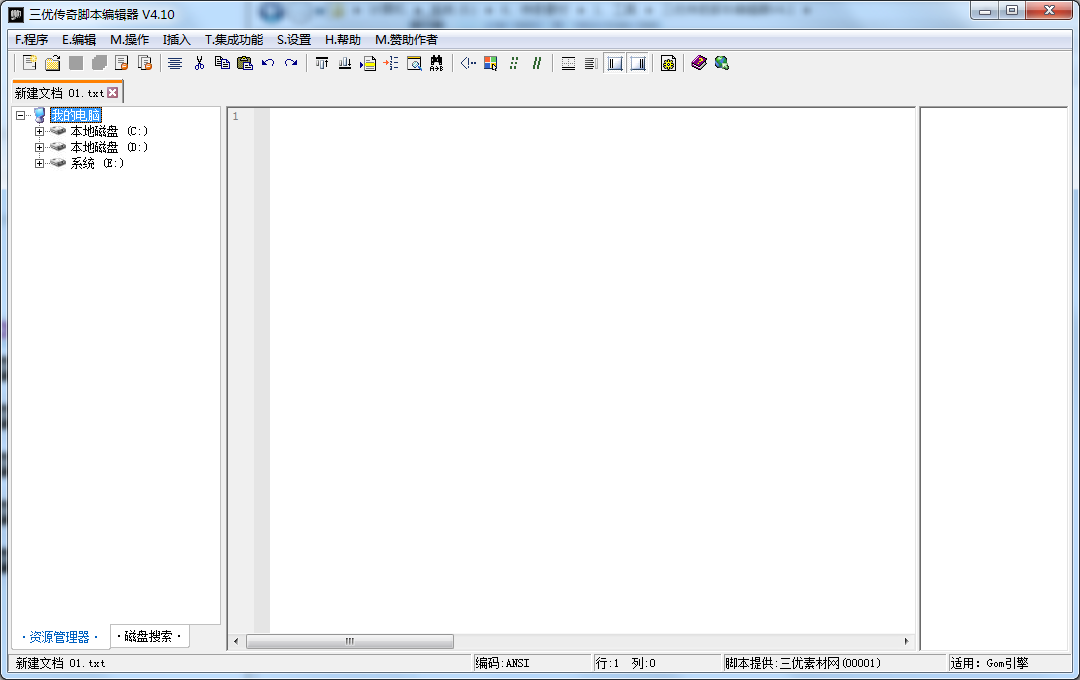This screenshot has height=680, width=1080.
Task: Open a file with the folder icon
Action: (x=52, y=63)
